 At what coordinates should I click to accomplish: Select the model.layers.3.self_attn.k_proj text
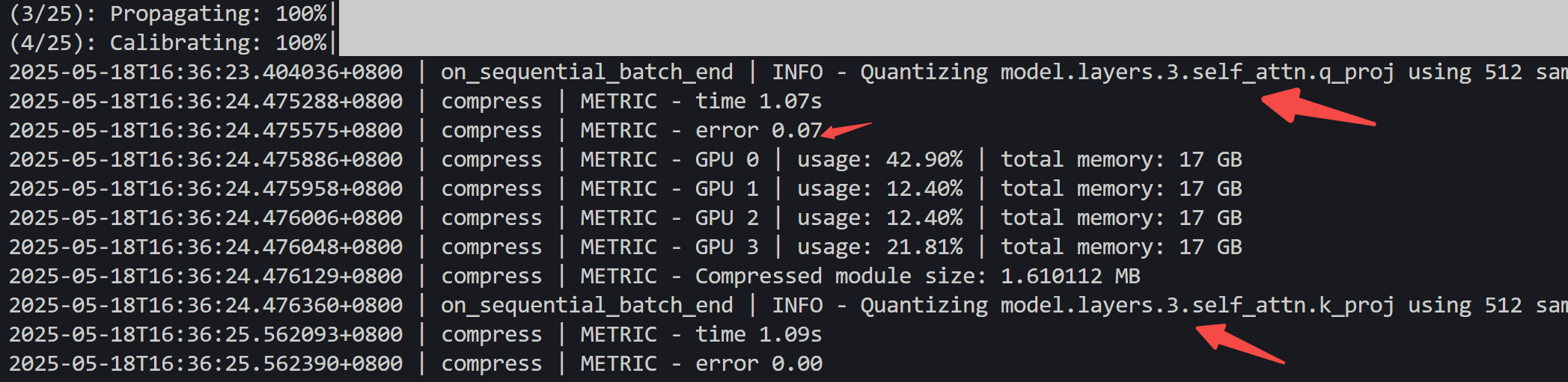1197,306
